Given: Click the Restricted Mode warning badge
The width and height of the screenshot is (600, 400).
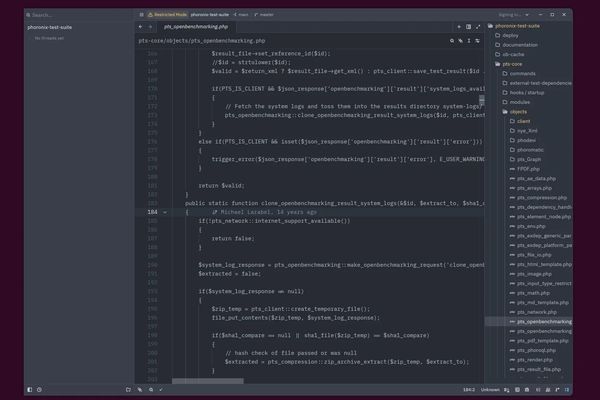Looking at the screenshot, I should 167,15.
